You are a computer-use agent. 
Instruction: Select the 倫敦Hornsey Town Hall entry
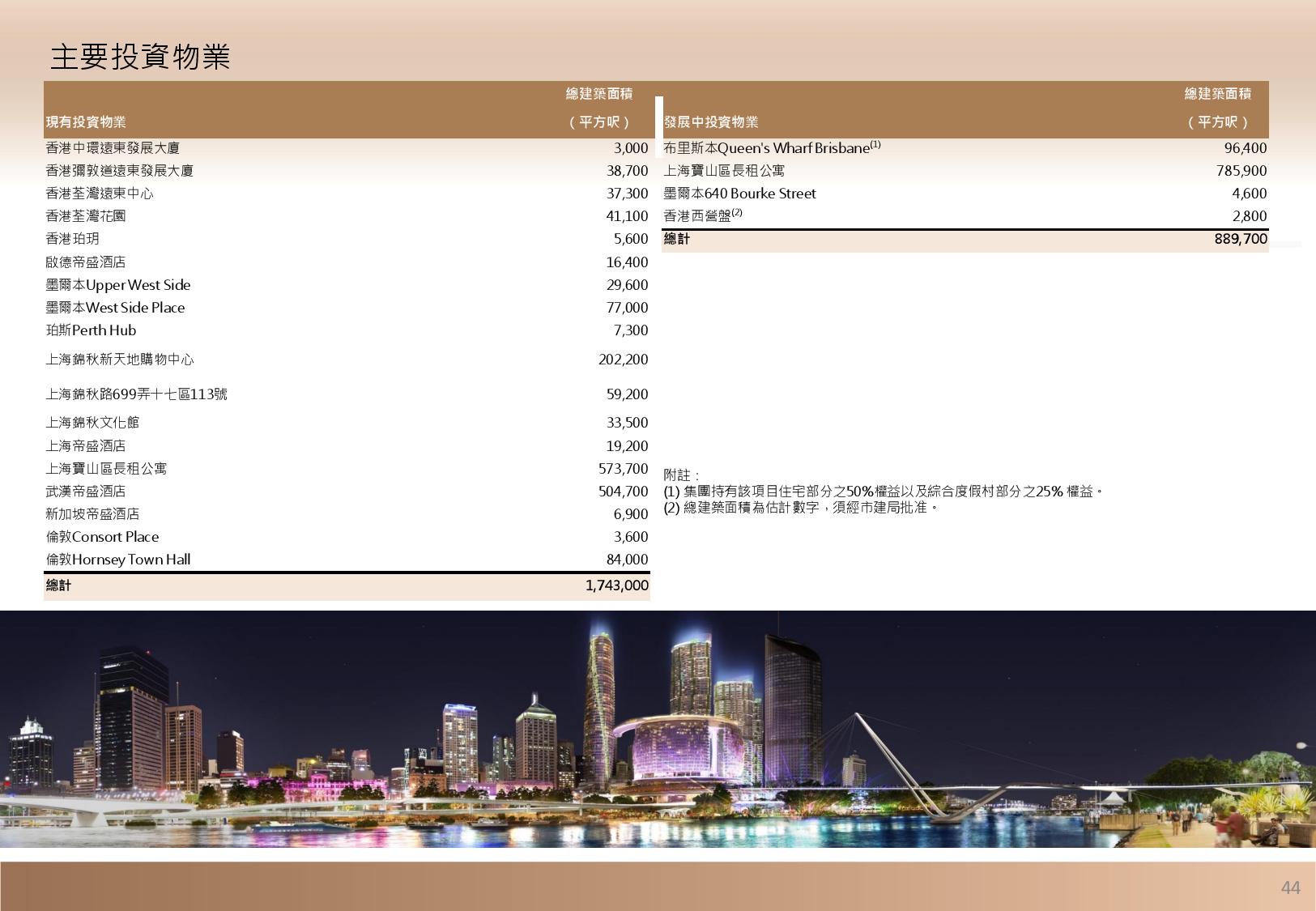coord(118,560)
